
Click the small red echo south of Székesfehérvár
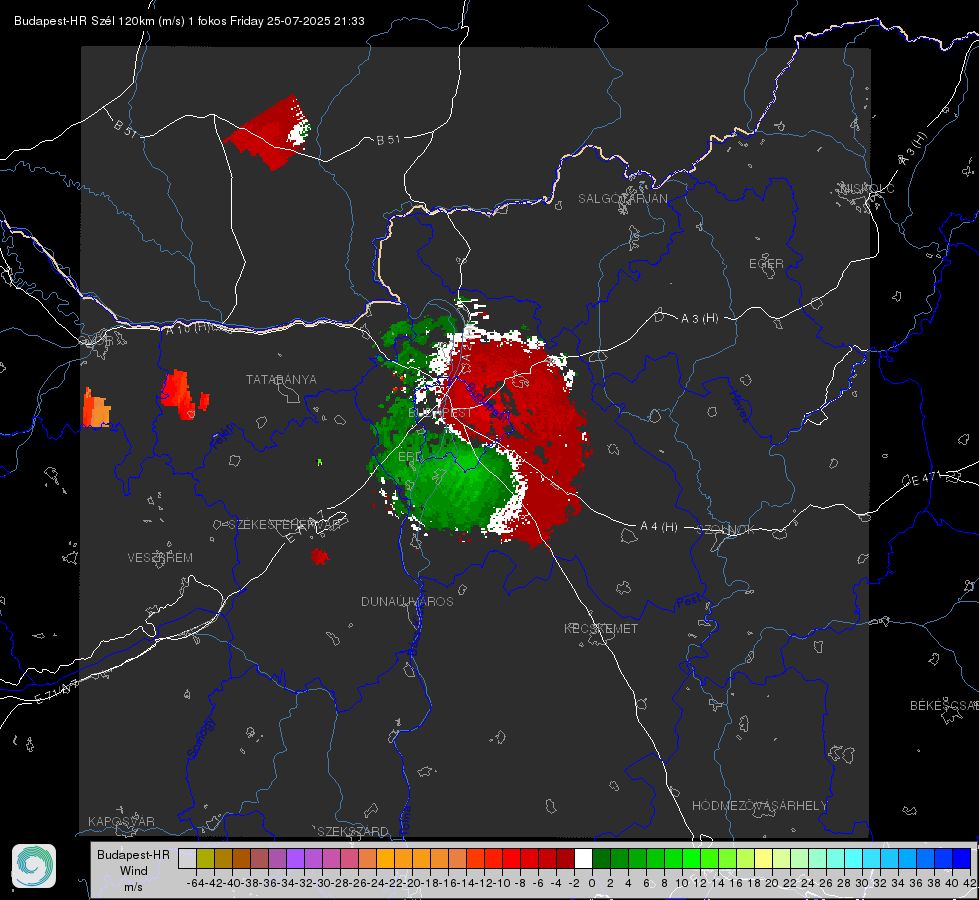[x=319, y=556]
